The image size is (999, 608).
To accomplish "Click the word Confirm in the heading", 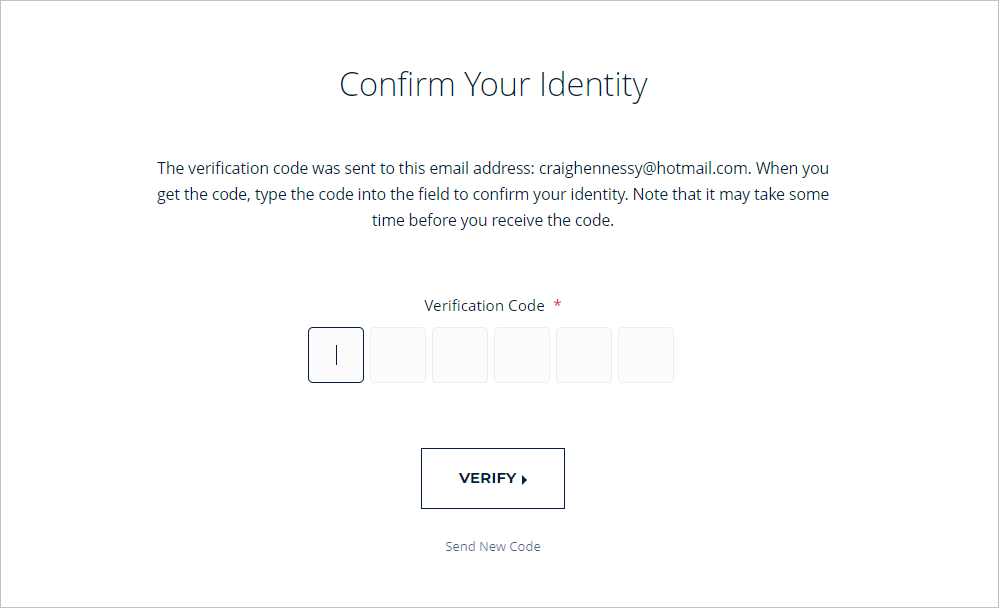I will (396, 84).
